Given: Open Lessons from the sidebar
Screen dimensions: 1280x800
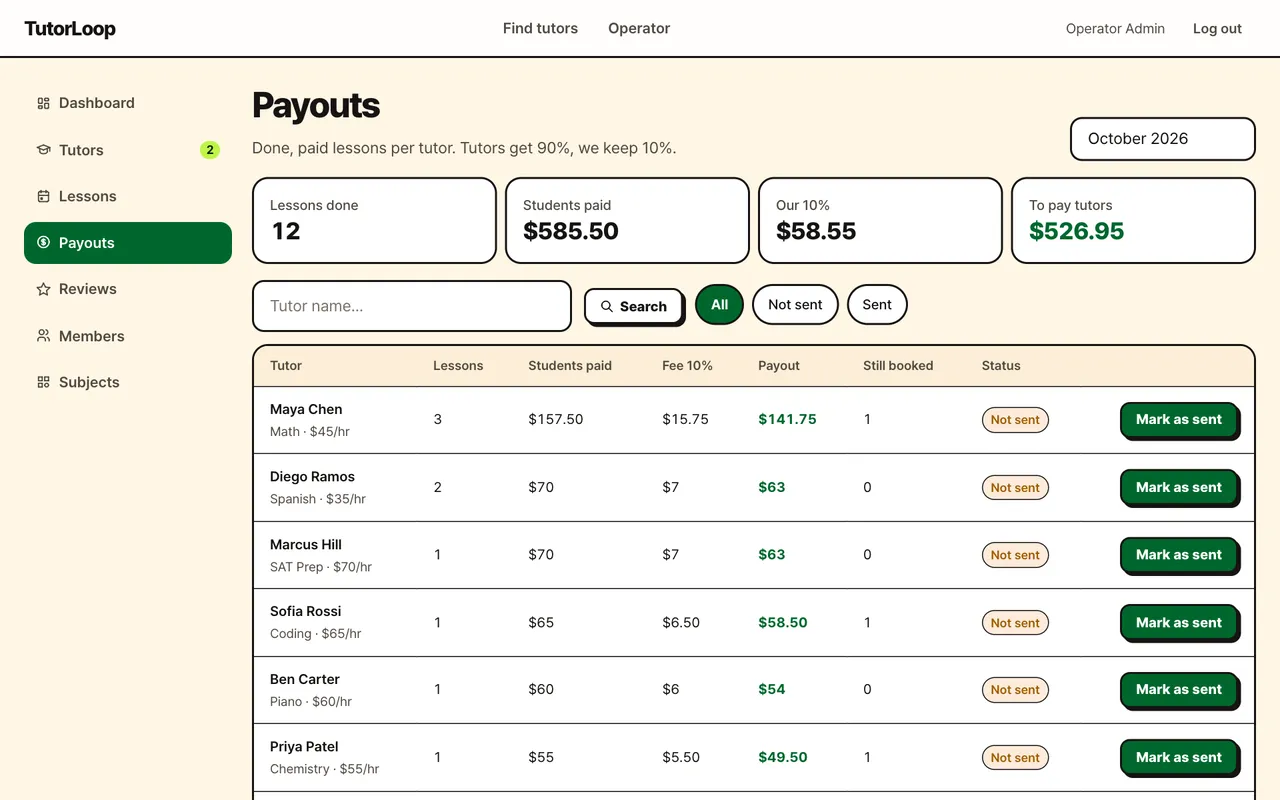Looking at the screenshot, I should click(x=128, y=196).
